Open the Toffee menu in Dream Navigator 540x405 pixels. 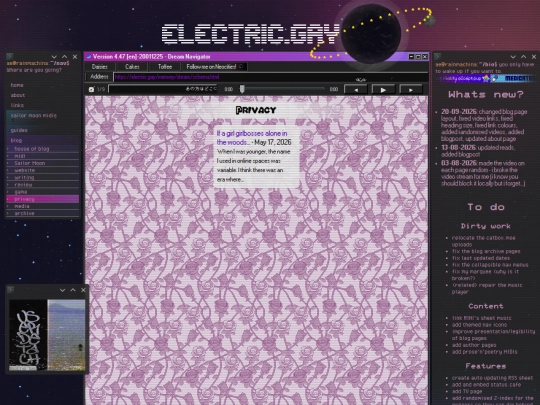pos(165,67)
